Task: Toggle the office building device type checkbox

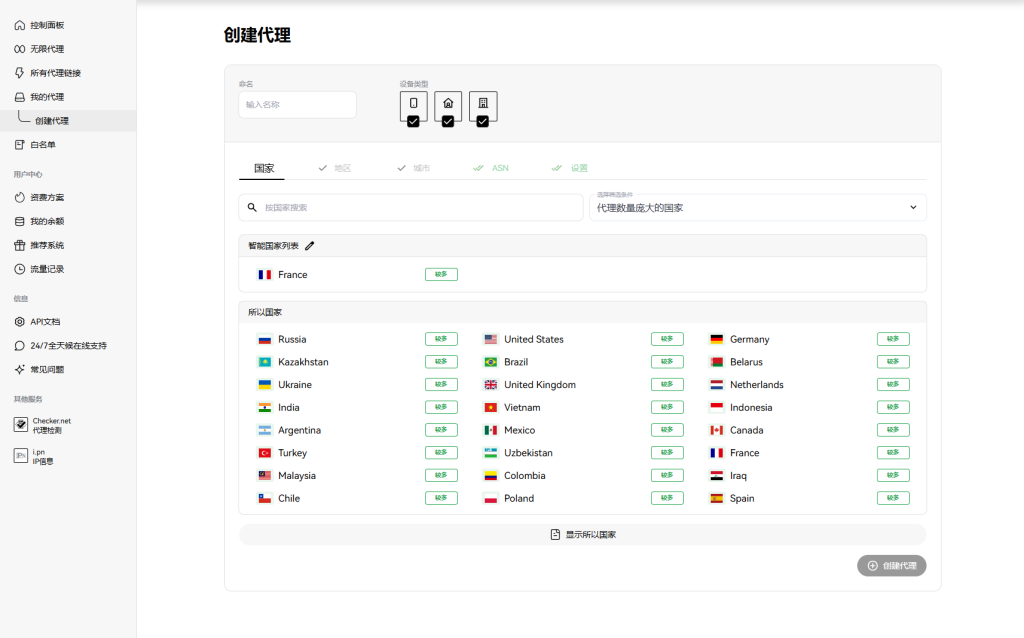Action: pyautogui.click(x=483, y=121)
